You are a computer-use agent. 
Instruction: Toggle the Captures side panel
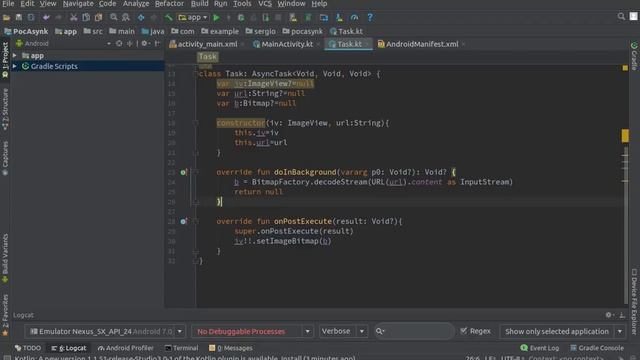[x=5, y=158]
